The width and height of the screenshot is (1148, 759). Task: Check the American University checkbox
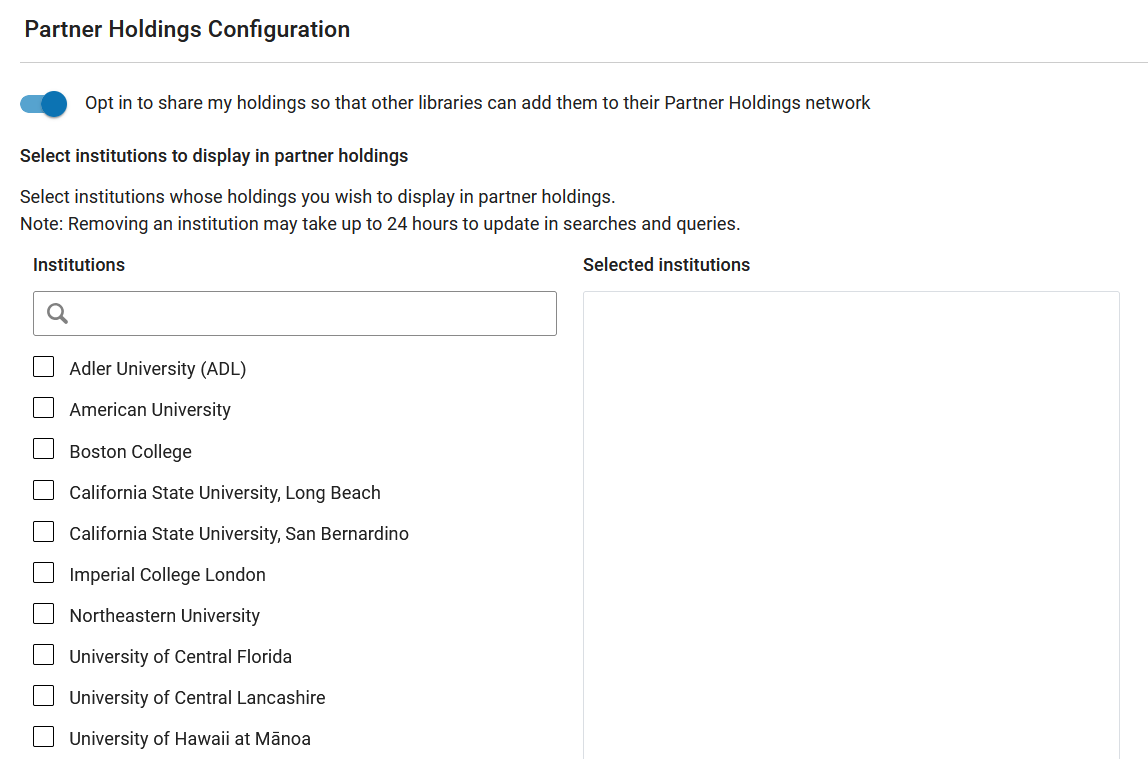coord(44,408)
